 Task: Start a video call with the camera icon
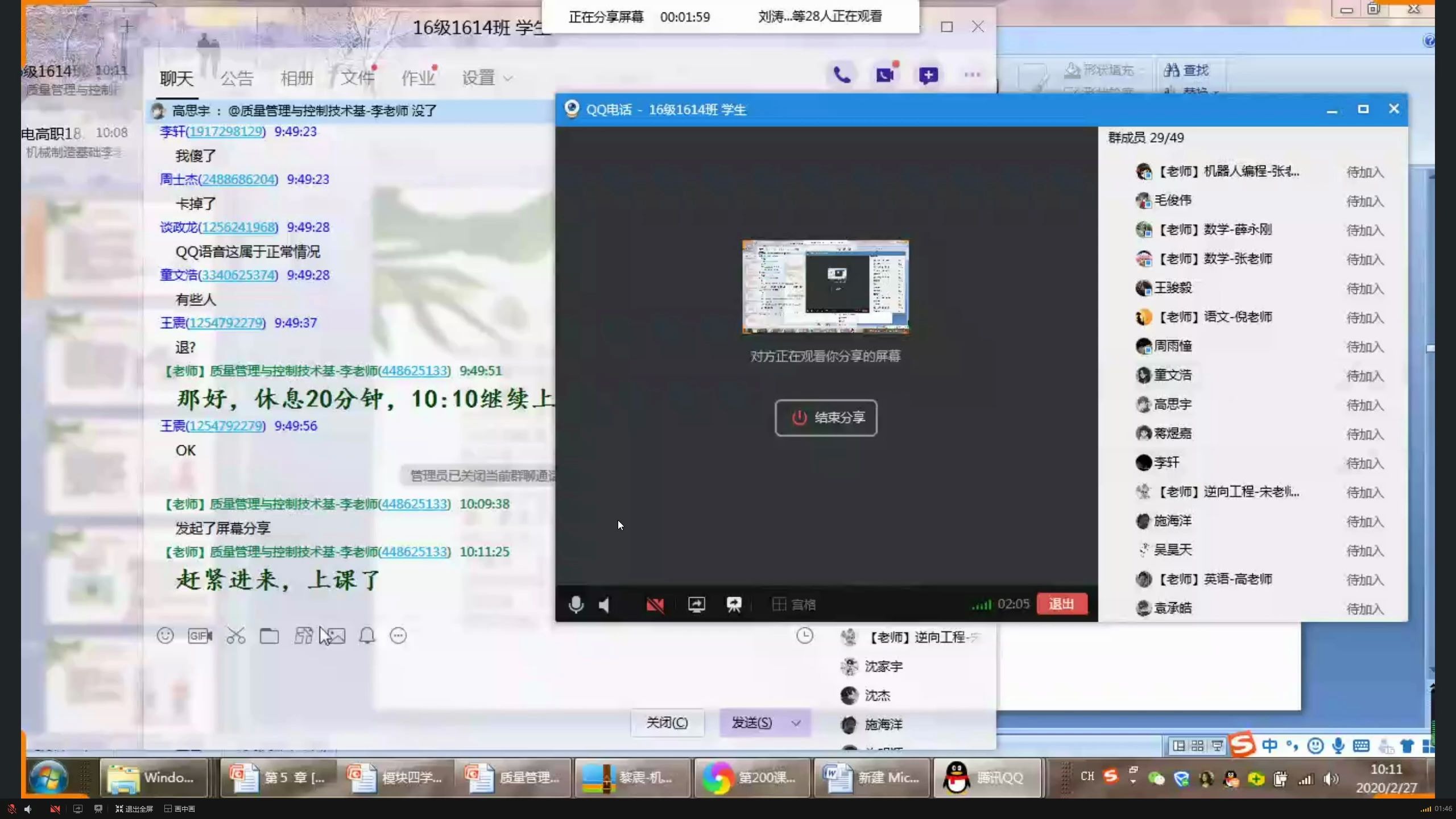click(886, 75)
